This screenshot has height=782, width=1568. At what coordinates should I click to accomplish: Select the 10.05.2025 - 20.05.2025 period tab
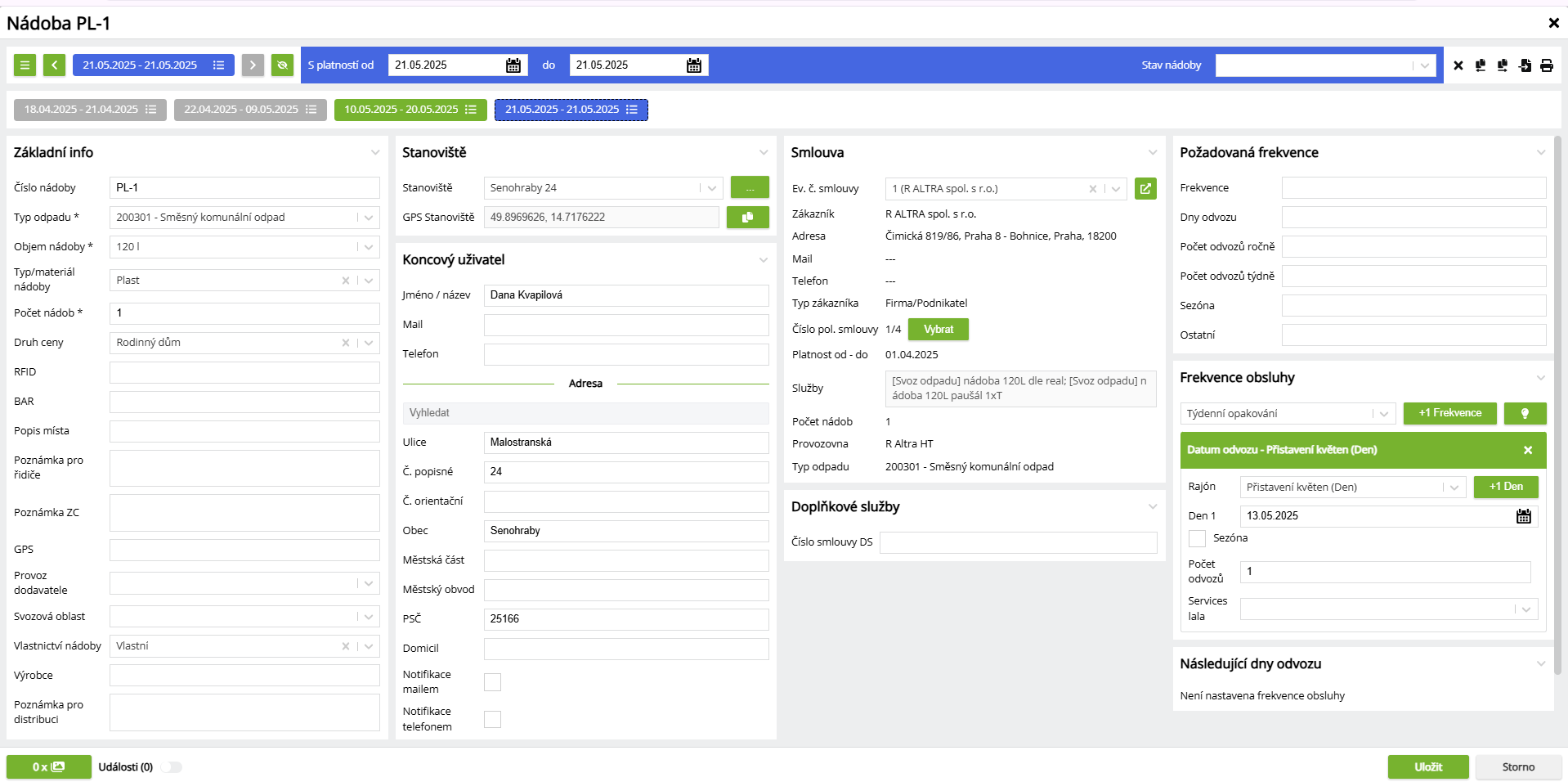click(x=410, y=110)
